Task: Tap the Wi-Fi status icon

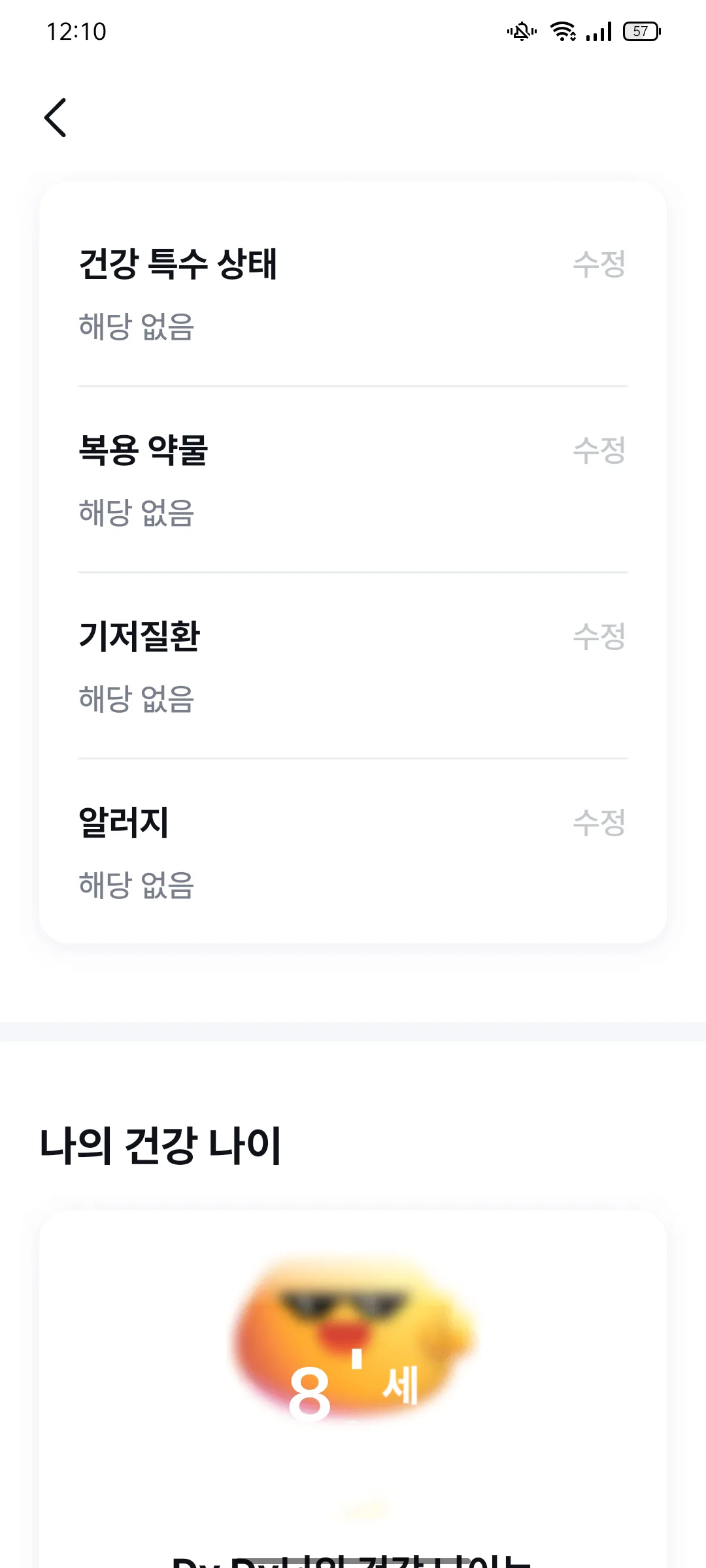Action: click(x=563, y=31)
